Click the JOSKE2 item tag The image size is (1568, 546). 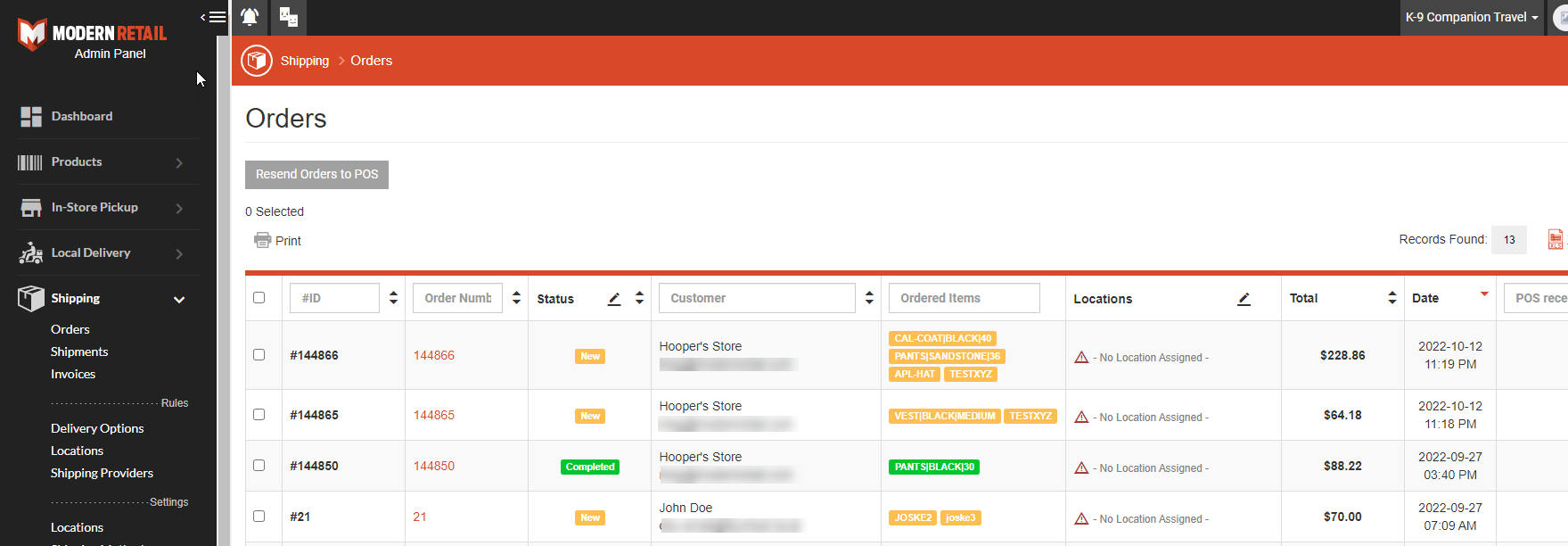point(913,517)
